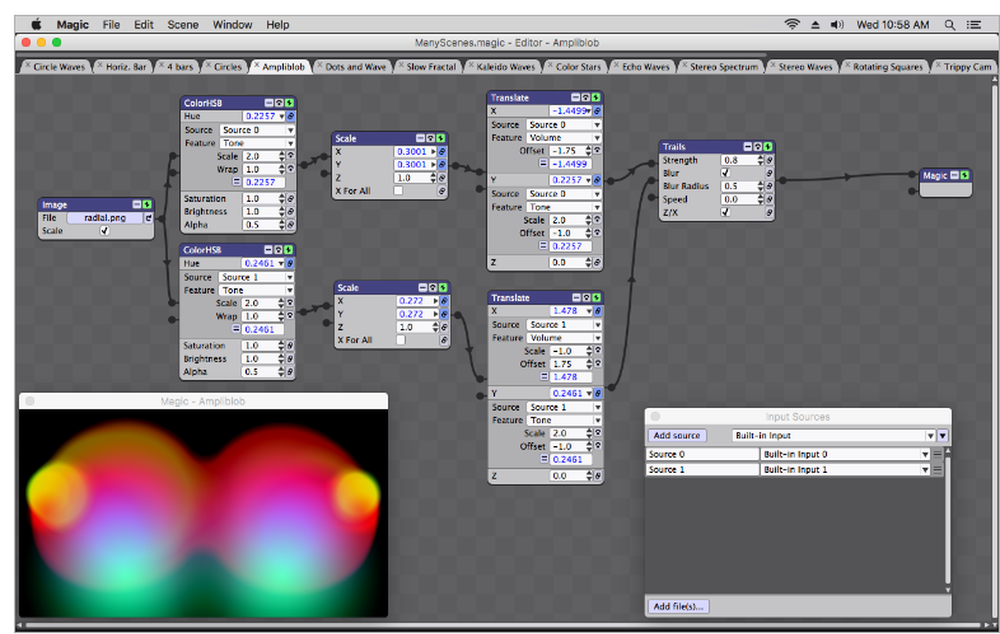The image size is (1000, 634).
Task: Open the Built-in Input 1 dropdown
Action: pos(845,469)
